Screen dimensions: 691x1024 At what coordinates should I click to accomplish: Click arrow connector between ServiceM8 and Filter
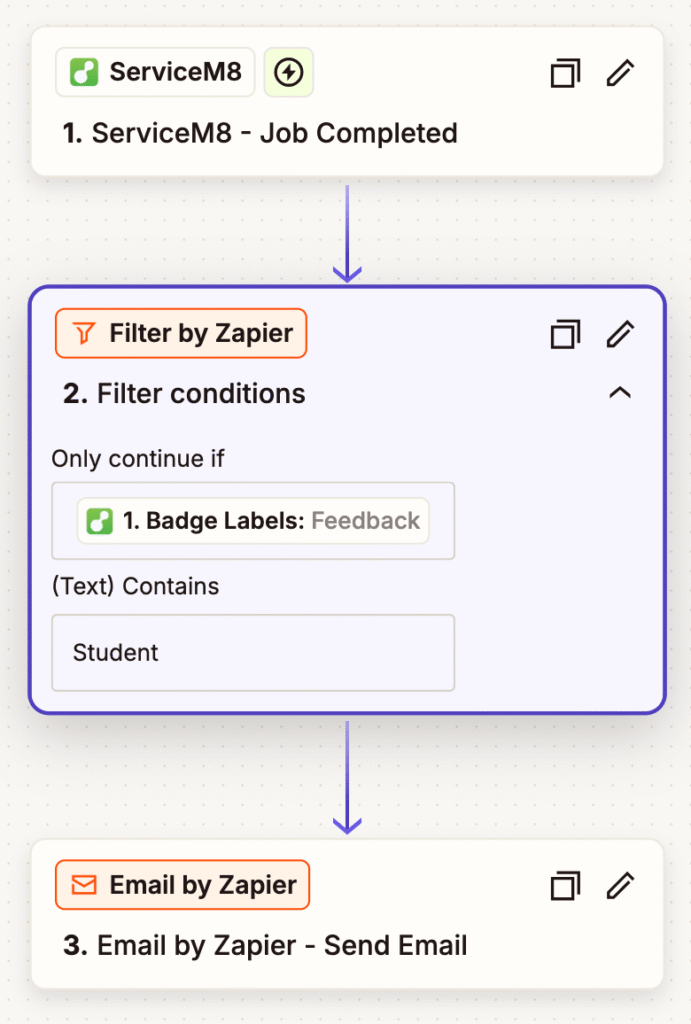pyautogui.click(x=347, y=232)
